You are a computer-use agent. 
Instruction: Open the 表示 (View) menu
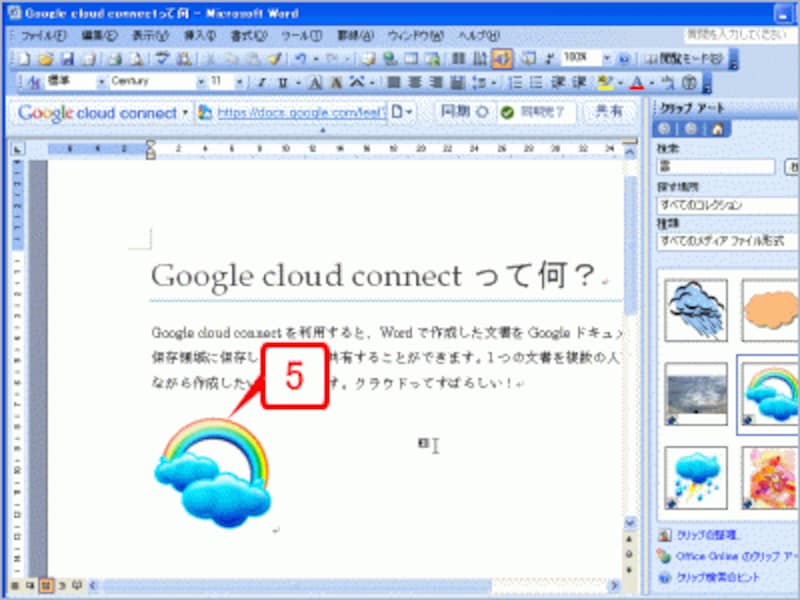coord(150,36)
